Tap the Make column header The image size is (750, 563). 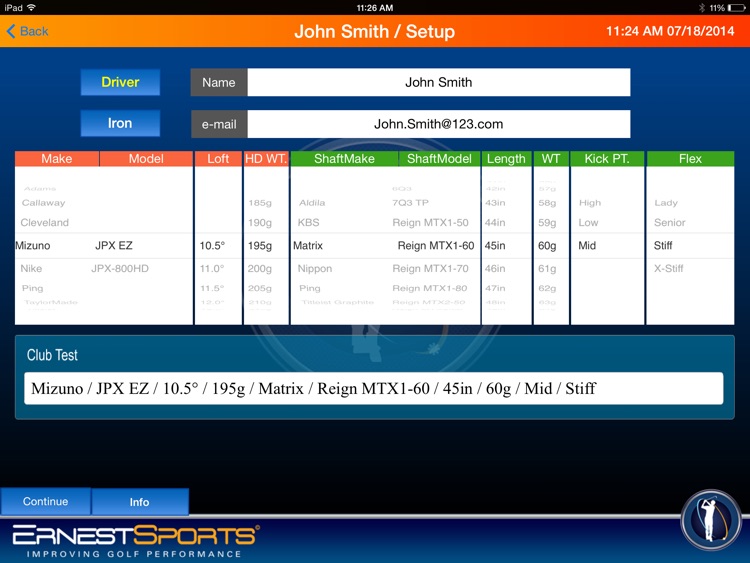pos(57,159)
